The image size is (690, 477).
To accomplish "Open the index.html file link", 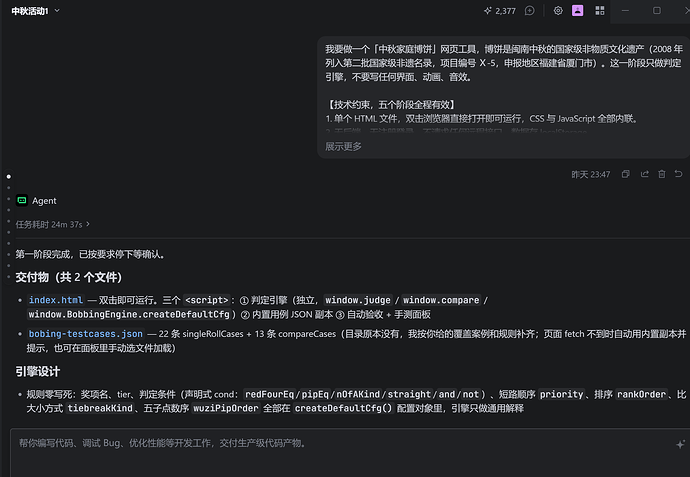I will pos(56,300).
